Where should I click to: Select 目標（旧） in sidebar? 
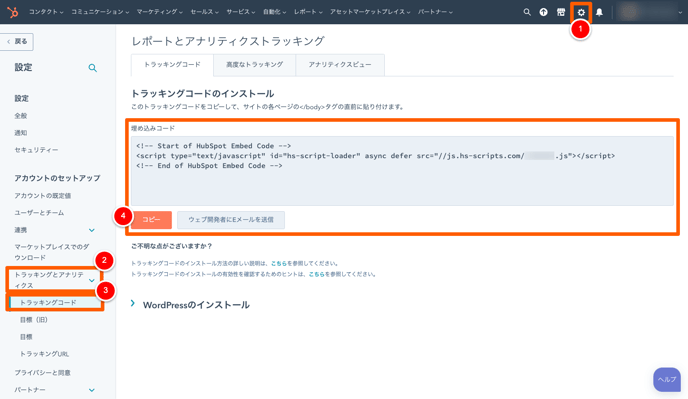[x=34, y=320]
